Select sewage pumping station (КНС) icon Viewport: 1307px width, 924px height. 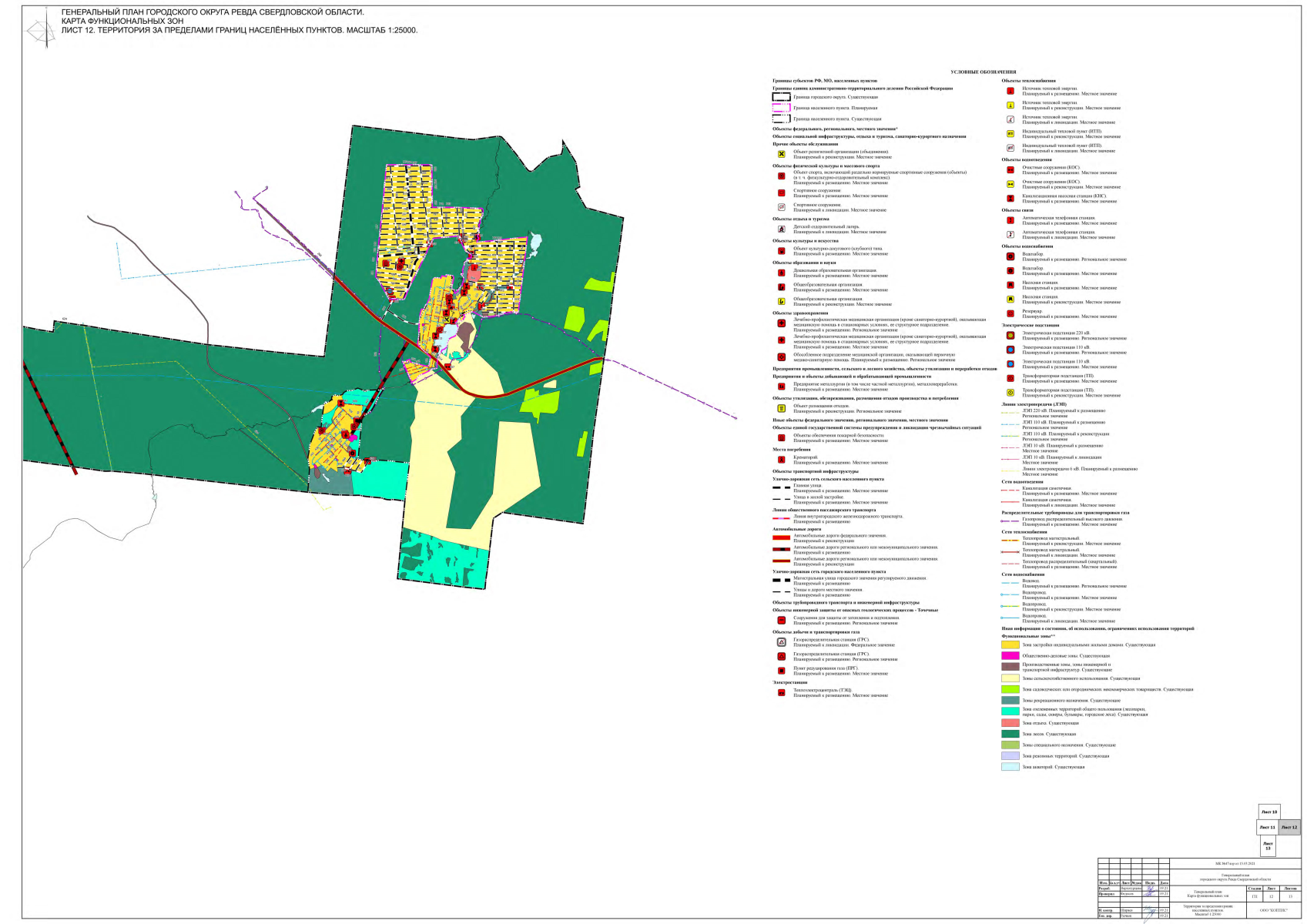coord(1010,199)
